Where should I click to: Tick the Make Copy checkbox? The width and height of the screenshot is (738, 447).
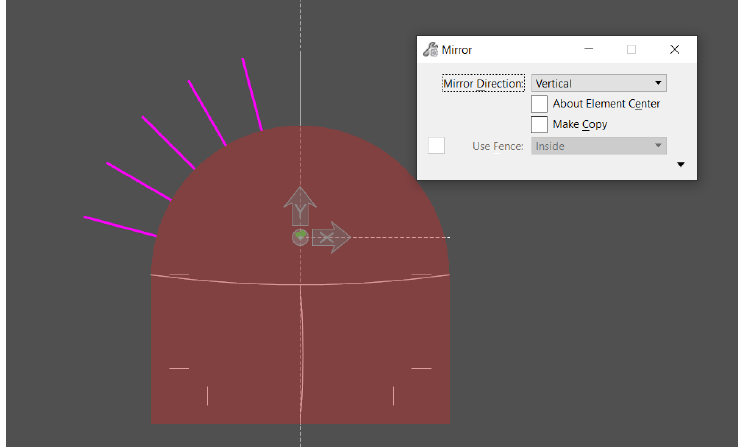[539, 125]
